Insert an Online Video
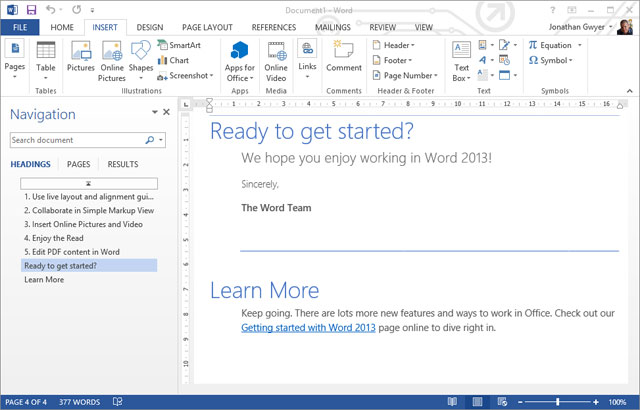Image resolution: width=640 pixels, height=410 pixels. [x=276, y=60]
